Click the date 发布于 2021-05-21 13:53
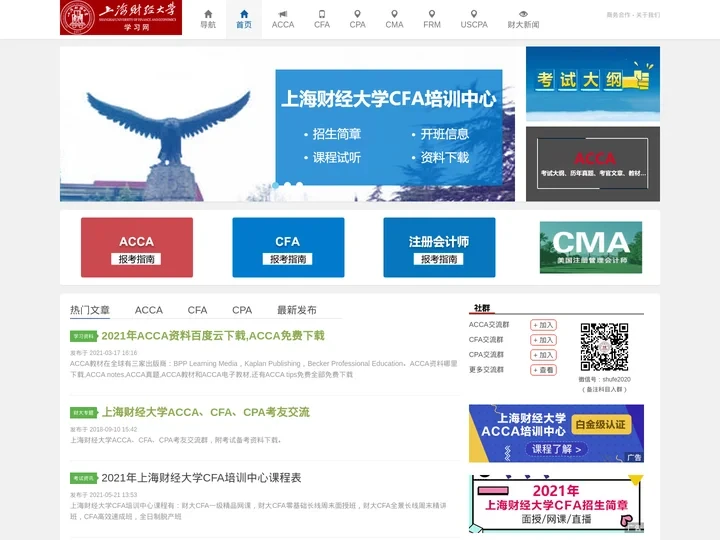The image size is (720, 540). 103,495
